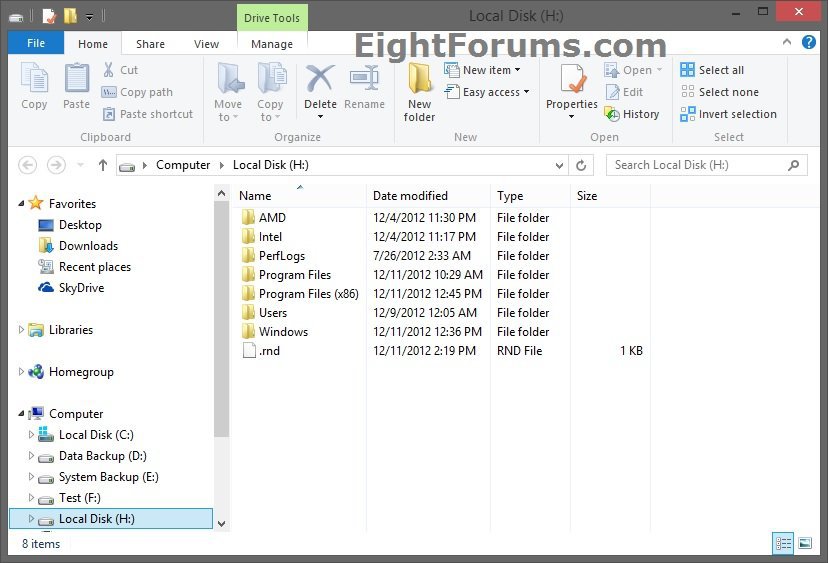Switch to details view in status bar
828x563 pixels.
(x=783, y=543)
